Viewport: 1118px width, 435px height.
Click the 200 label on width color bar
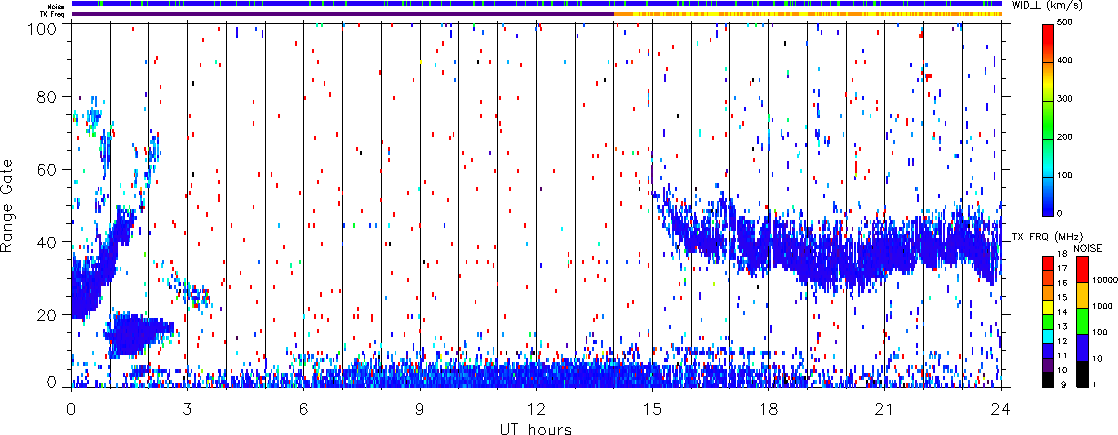pos(1067,139)
